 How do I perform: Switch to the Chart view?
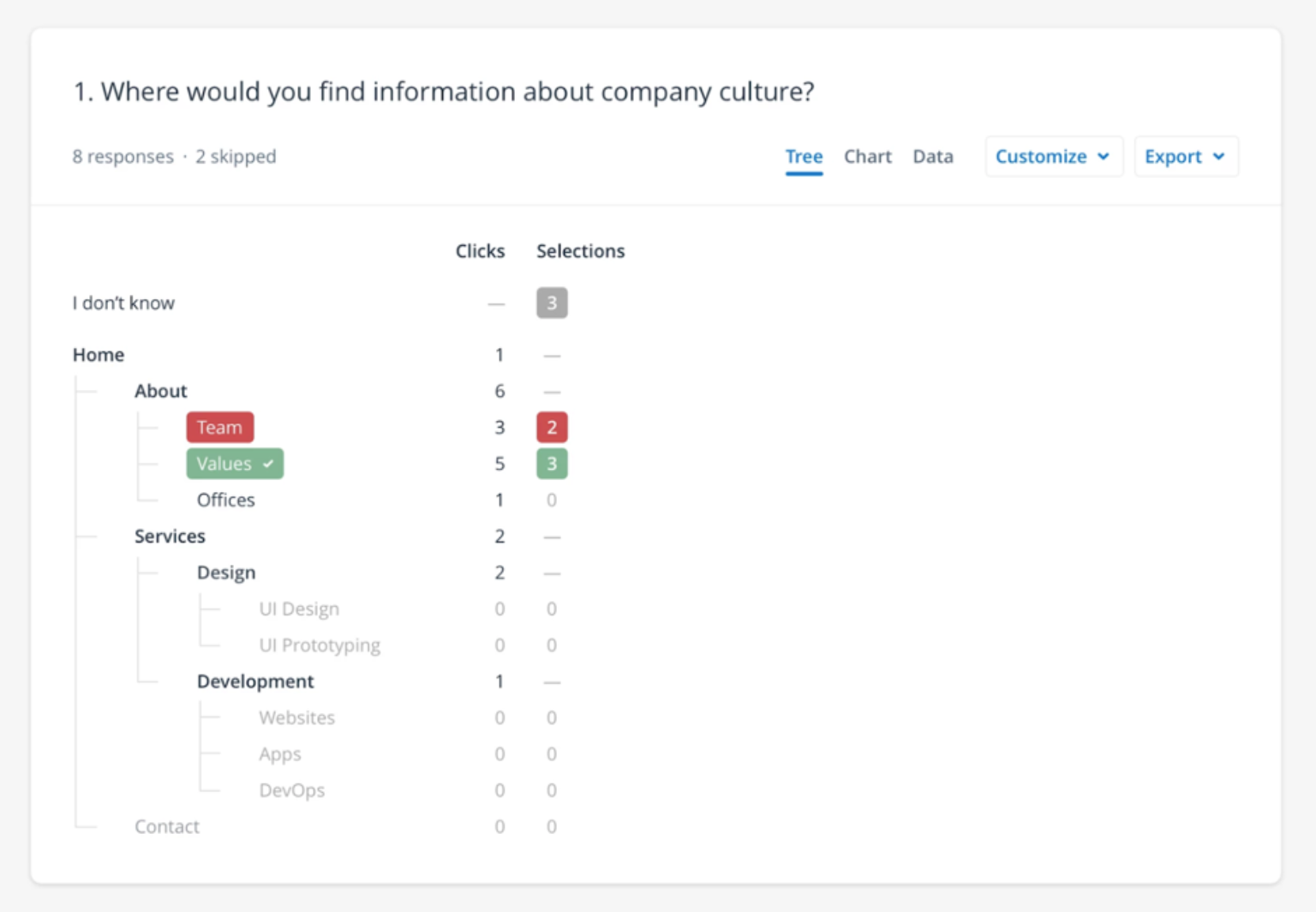click(867, 156)
